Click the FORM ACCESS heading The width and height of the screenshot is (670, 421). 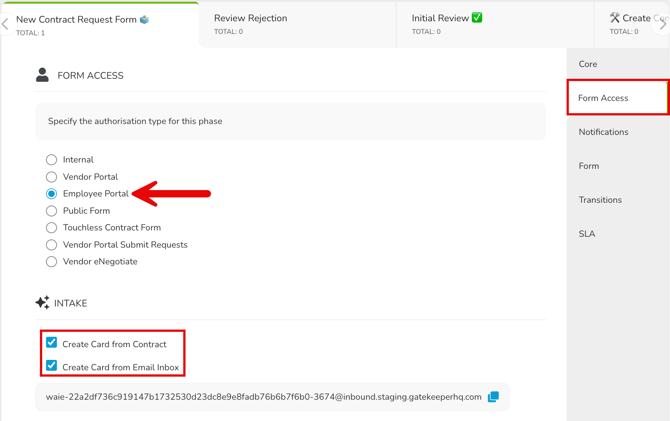click(90, 76)
